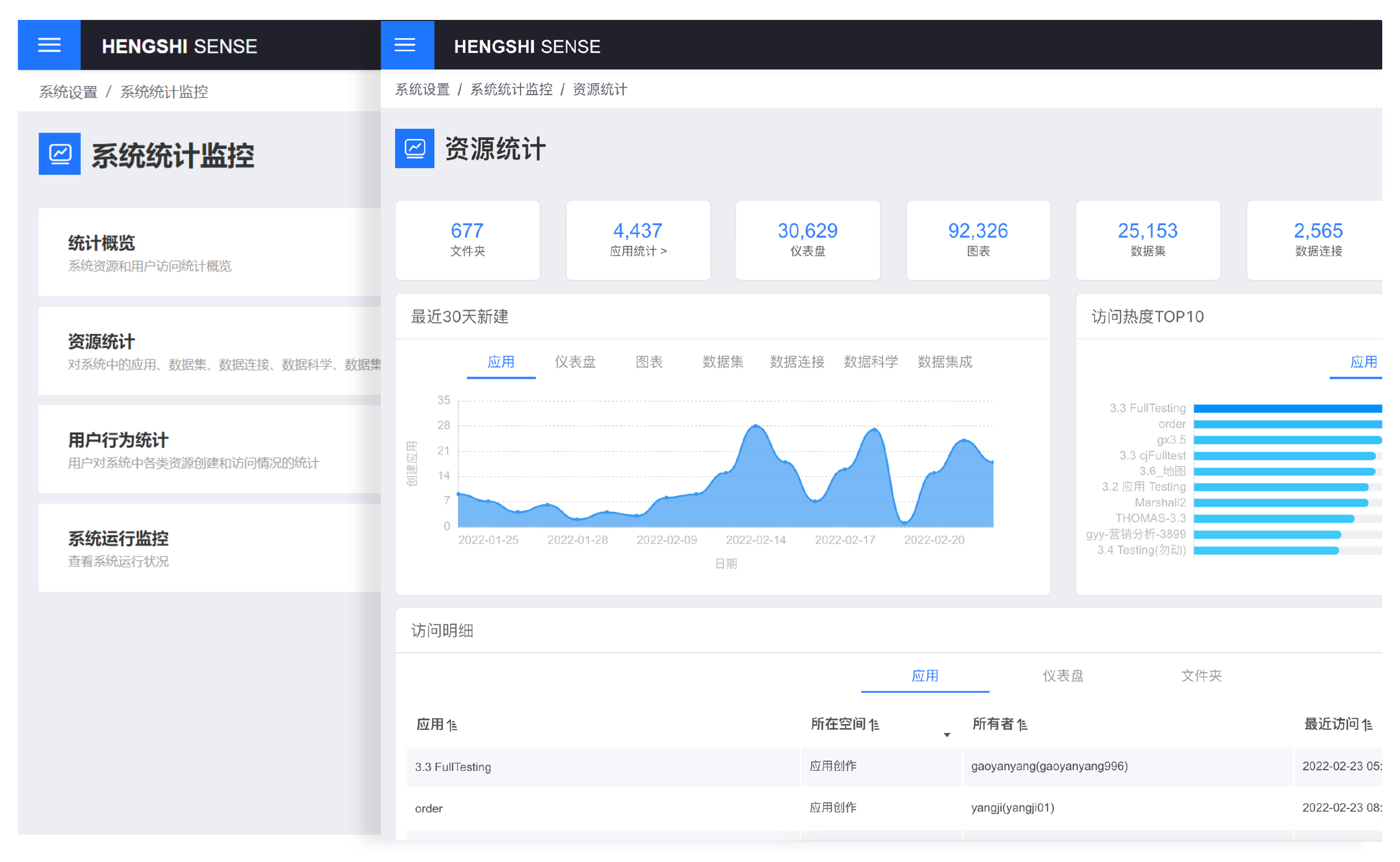Switch to 文件夹 tab in 访问明细
1400x862 pixels.
click(1201, 676)
